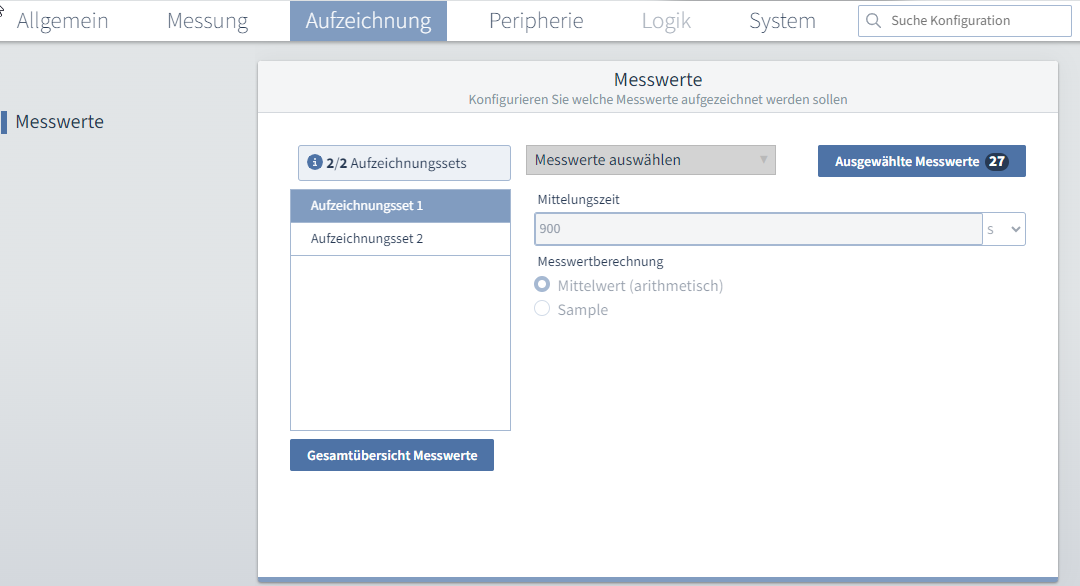Image resolution: width=1080 pixels, height=586 pixels.
Task: Select the Aufzeichnung tab
Action: pos(368,20)
